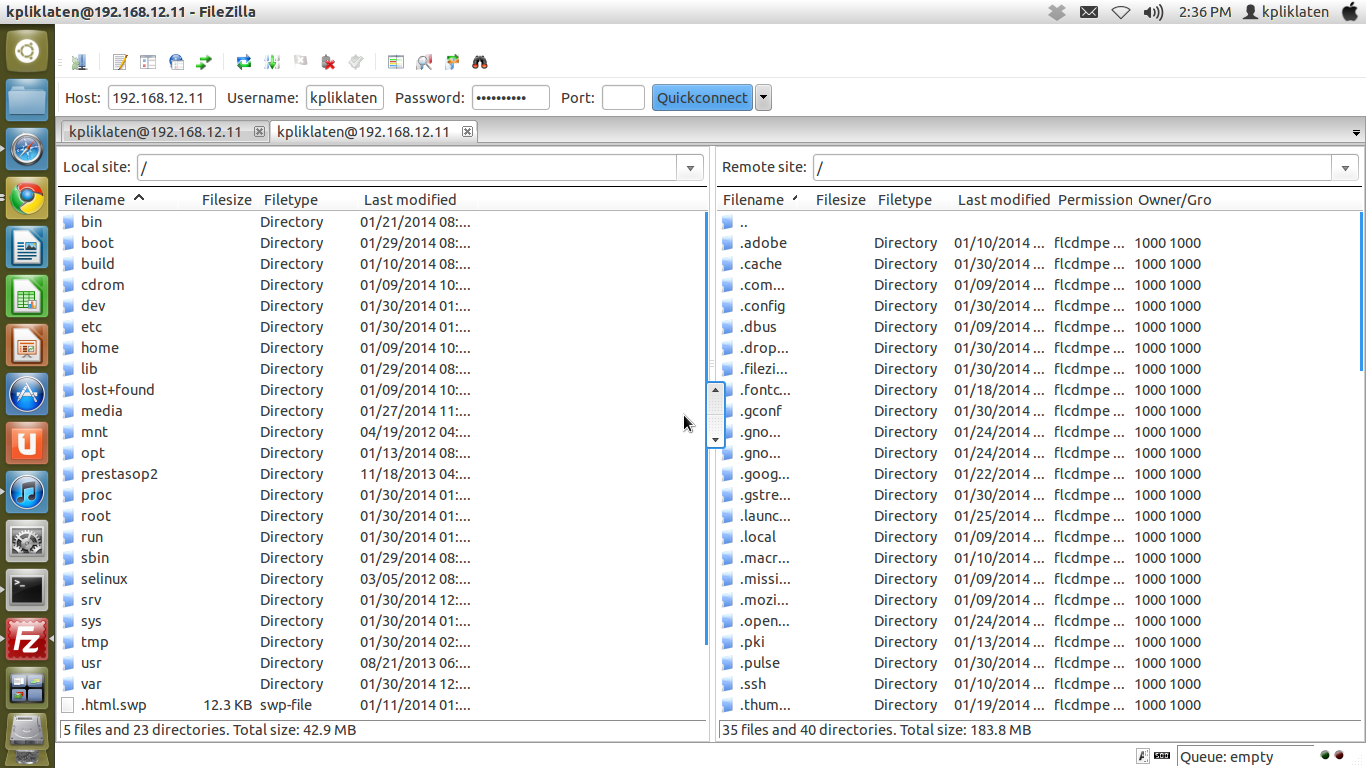This screenshot has width=1366, height=768.
Task: Open Chrome browser from the launcher
Action: point(27,198)
